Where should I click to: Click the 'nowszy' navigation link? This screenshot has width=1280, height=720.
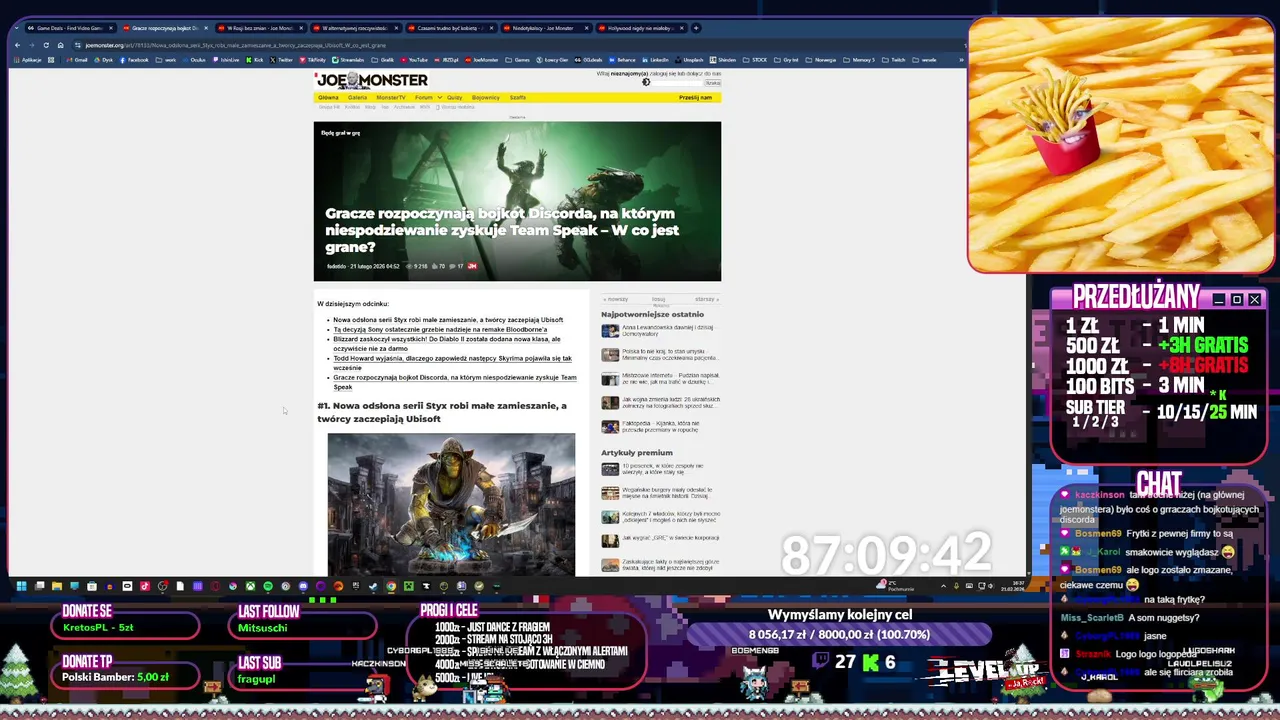tap(617, 299)
